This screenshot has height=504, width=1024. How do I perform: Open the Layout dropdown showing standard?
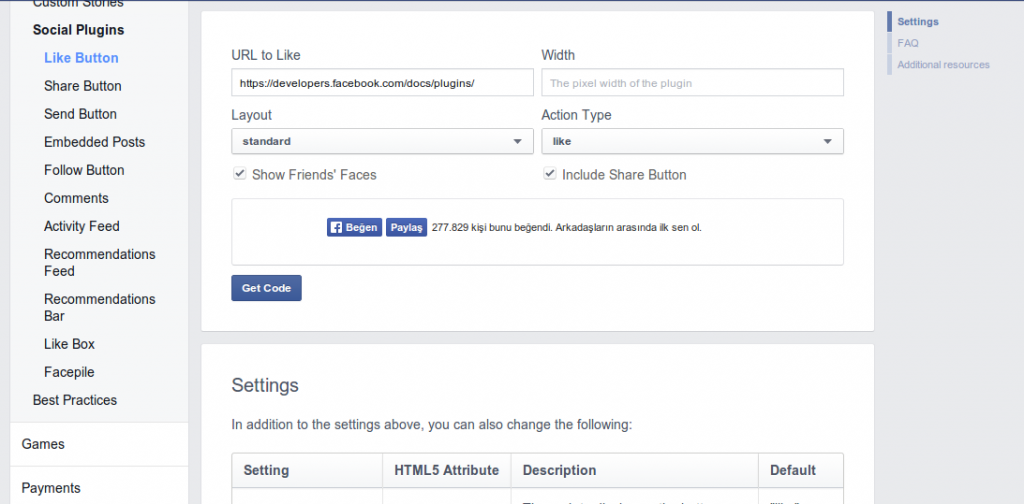[x=382, y=141]
